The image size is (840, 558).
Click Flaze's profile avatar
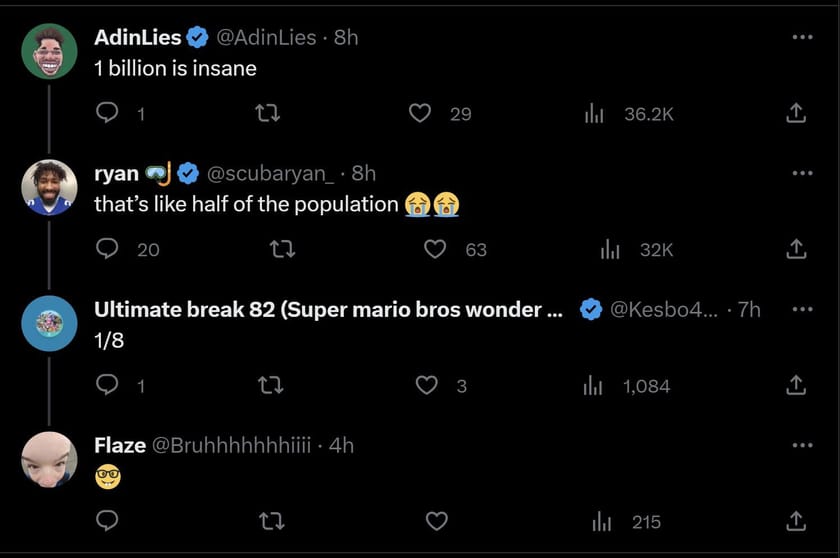pyautogui.click(x=49, y=459)
